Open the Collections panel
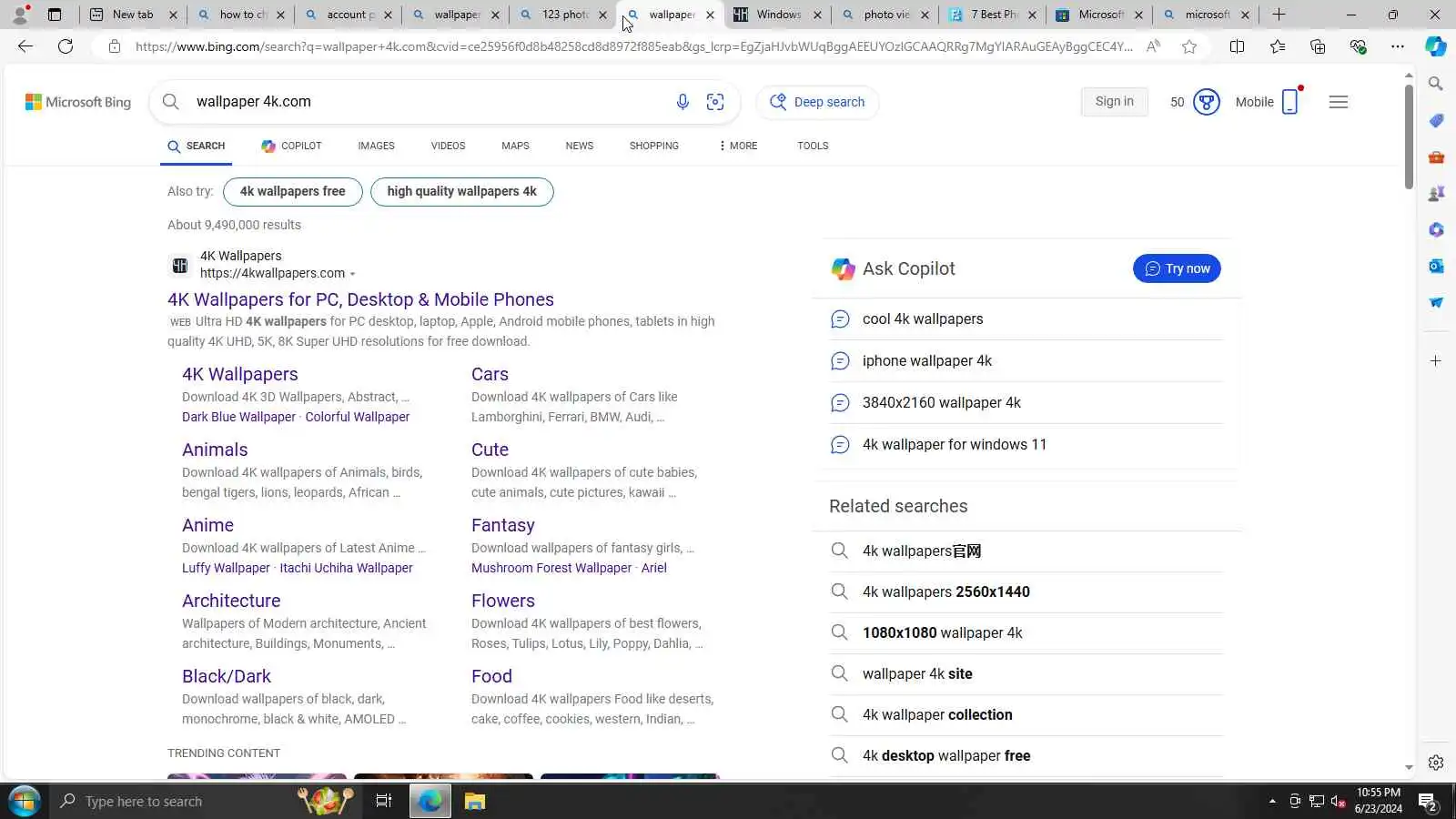The width and height of the screenshot is (1456, 819). 1318,46
